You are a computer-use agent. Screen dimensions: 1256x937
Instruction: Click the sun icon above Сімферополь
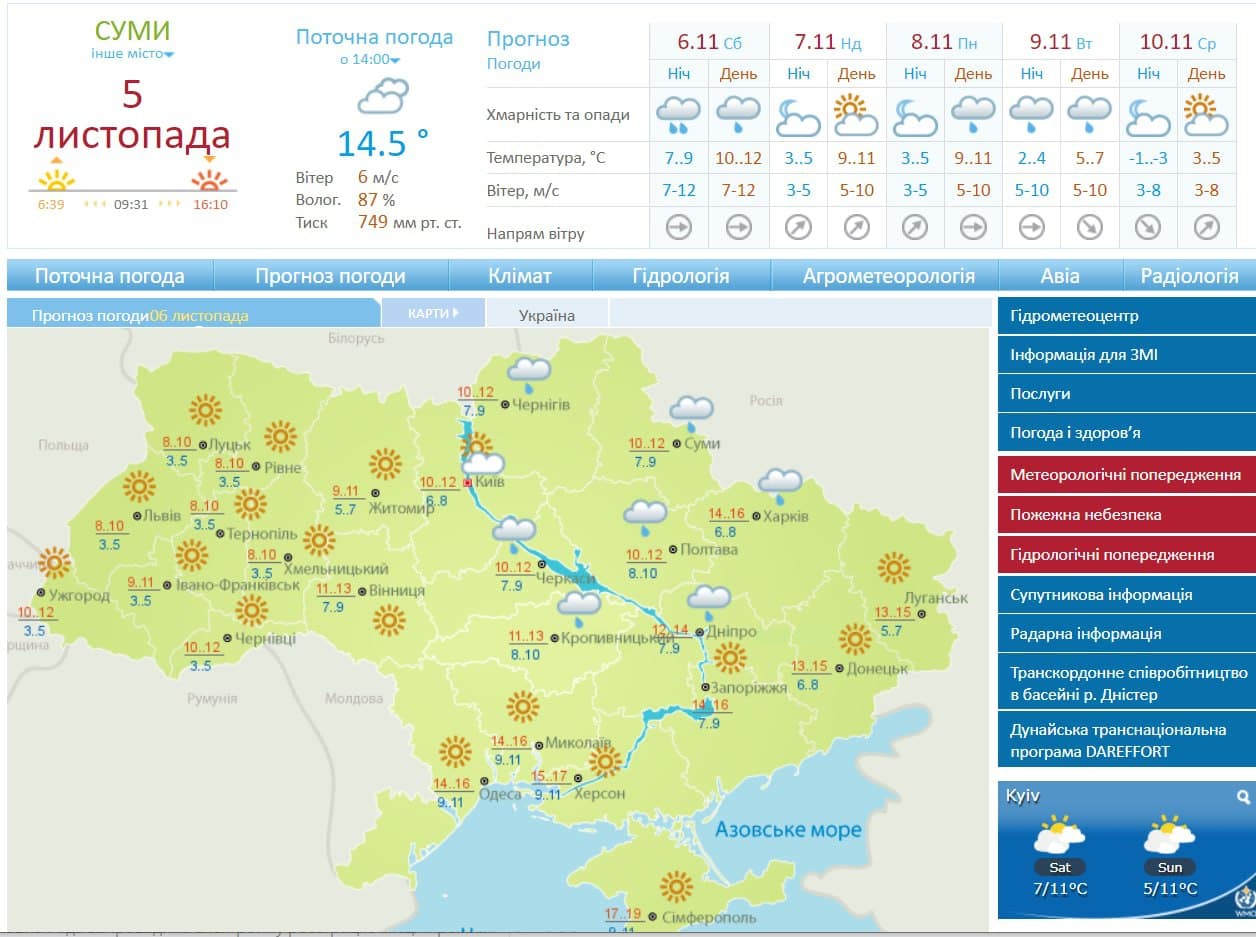click(677, 886)
